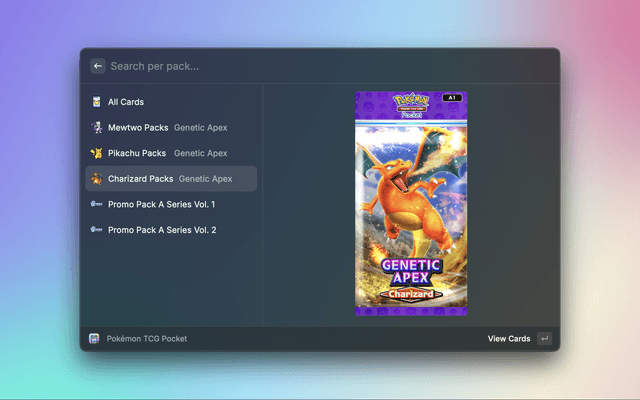This screenshot has width=640, height=400.
Task: Click the Charizard booster pack image
Action: tap(411, 200)
